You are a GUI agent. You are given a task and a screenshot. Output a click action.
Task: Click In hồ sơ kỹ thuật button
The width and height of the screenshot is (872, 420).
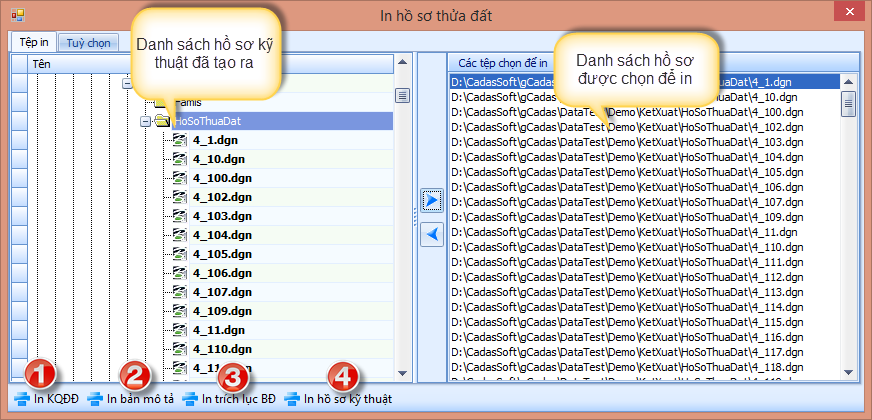[338, 400]
